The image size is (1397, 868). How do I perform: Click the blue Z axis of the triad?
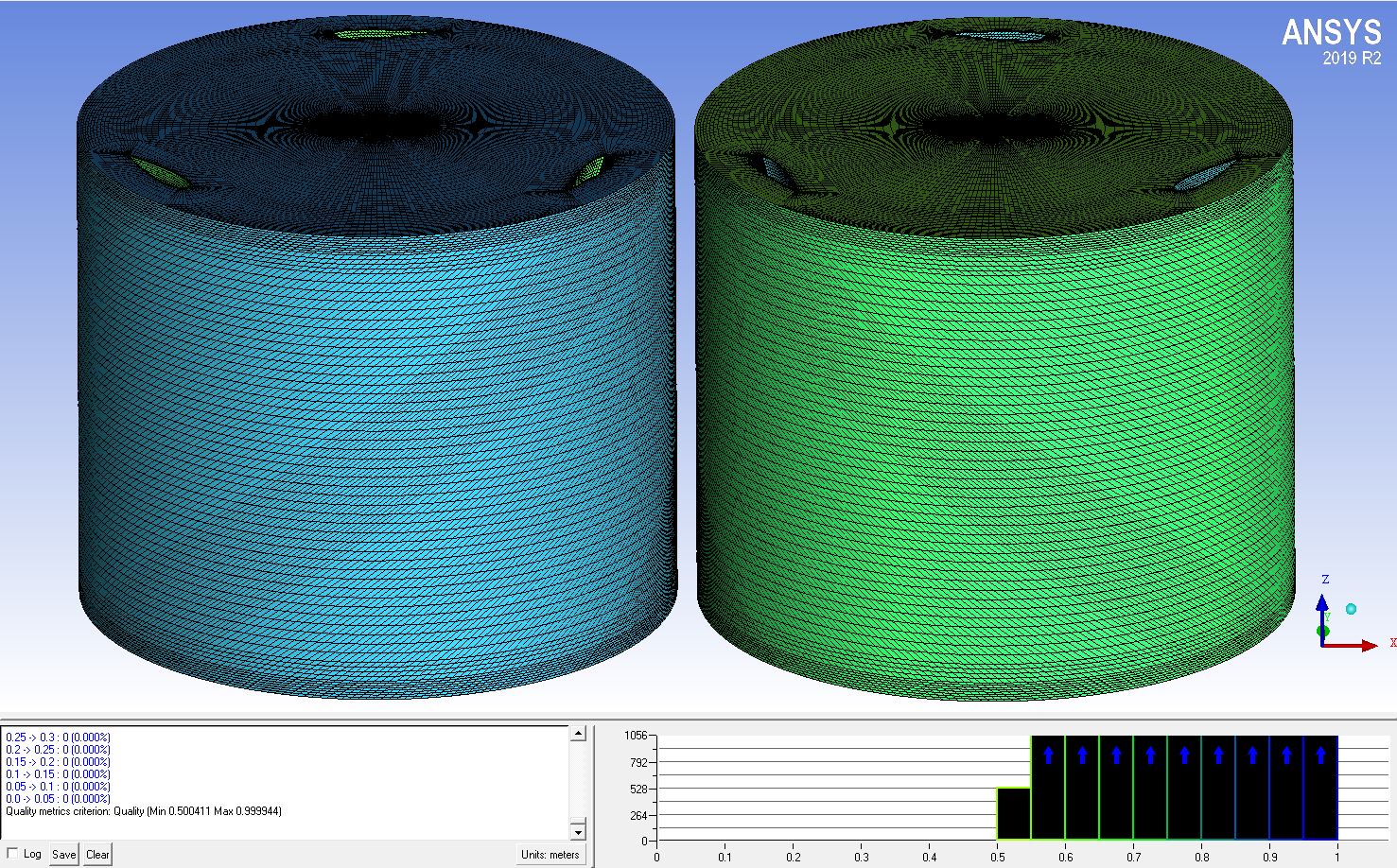point(1322,619)
